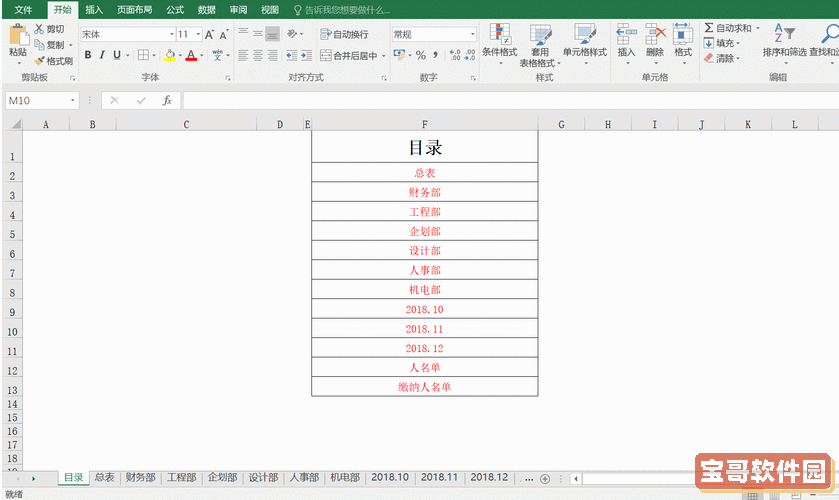Click the Percent Style icon
Image resolution: width=839 pixels, height=500 pixels.
click(x=421, y=55)
